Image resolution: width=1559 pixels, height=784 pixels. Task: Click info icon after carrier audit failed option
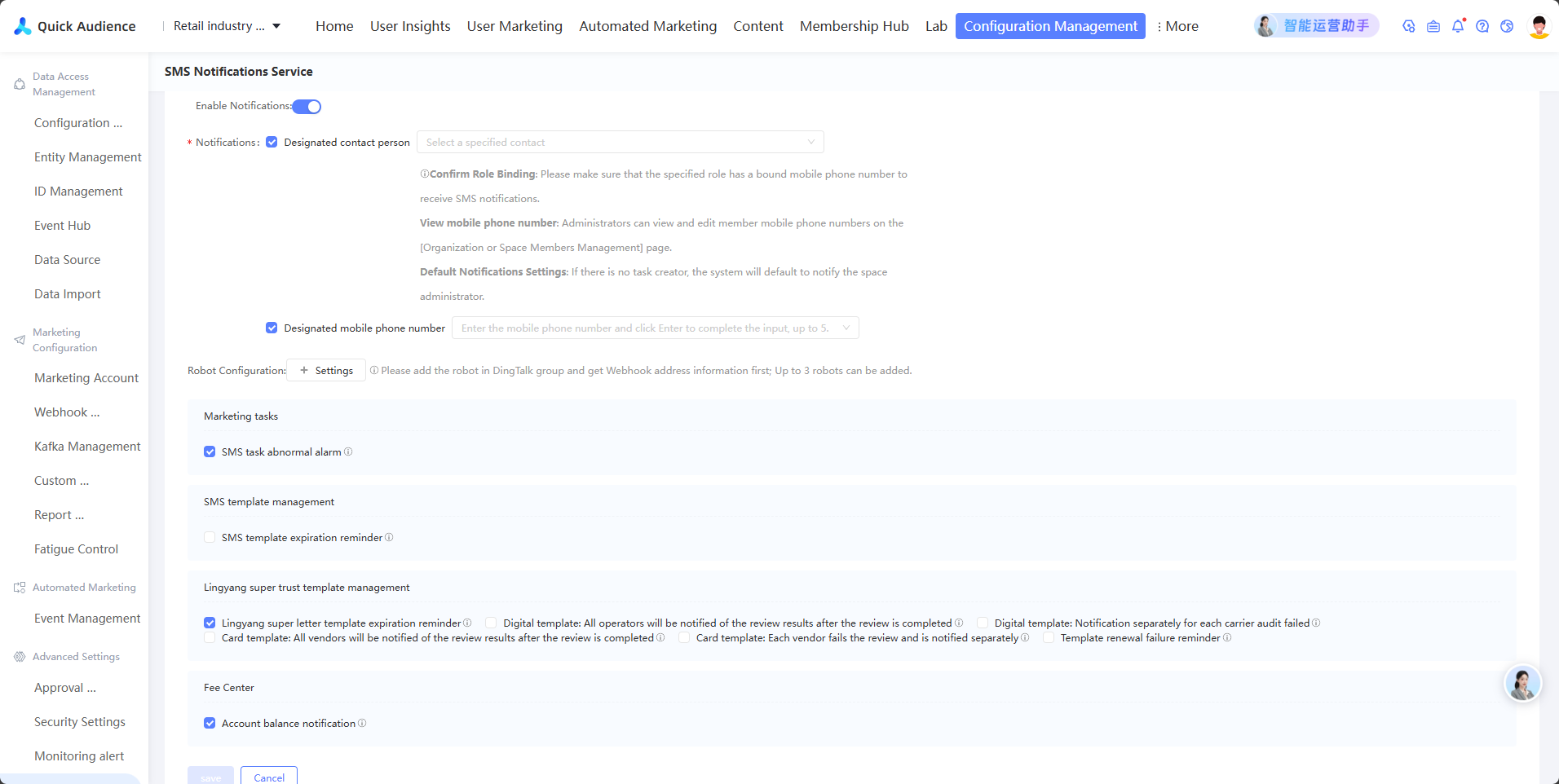[x=1316, y=623]
